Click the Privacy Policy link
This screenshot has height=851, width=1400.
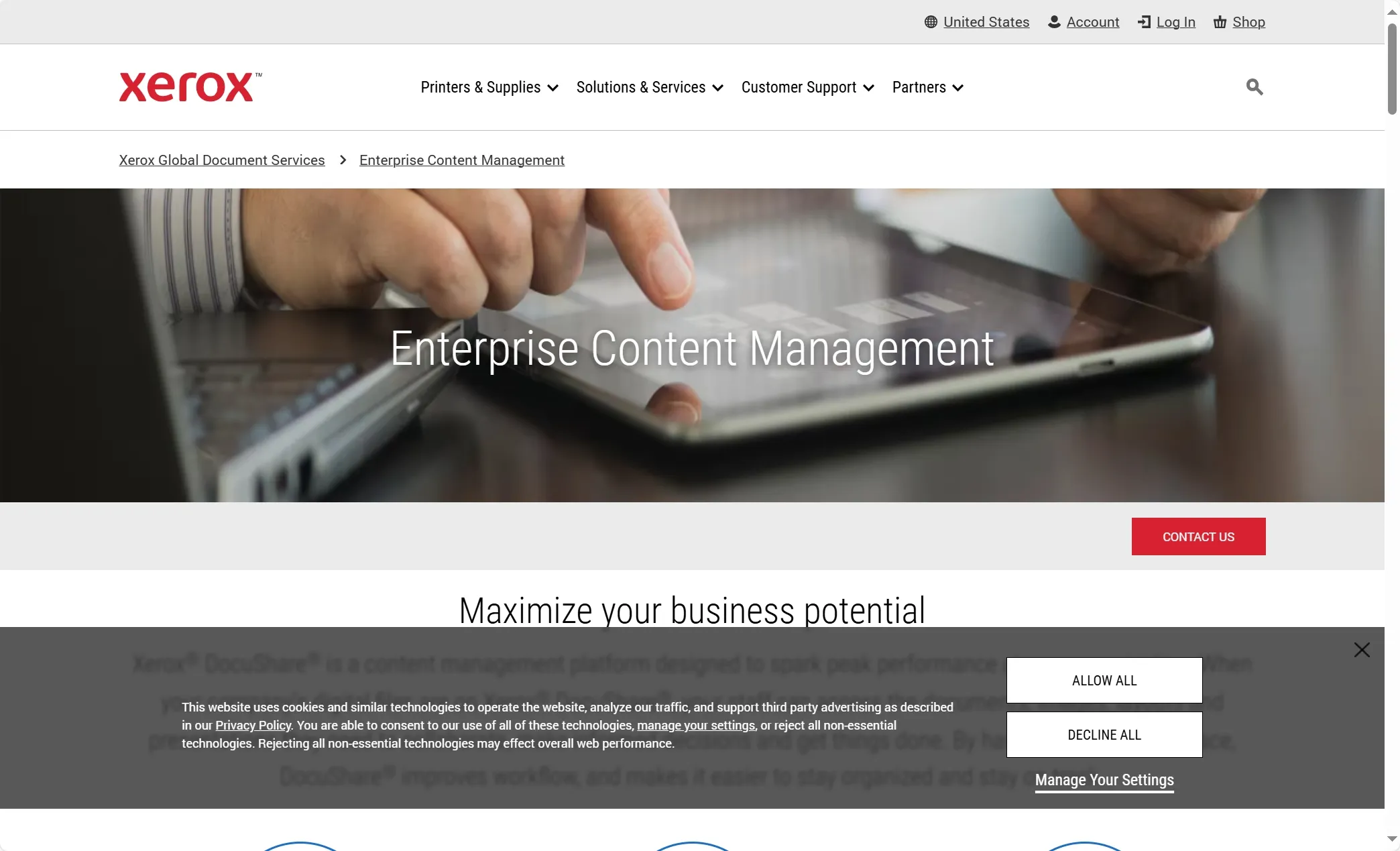click(x=253, y=725)
